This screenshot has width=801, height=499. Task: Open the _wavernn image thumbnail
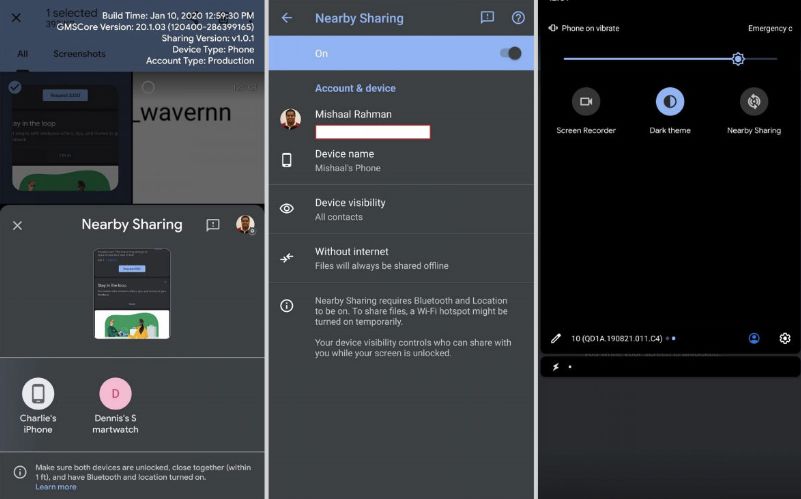198,138
